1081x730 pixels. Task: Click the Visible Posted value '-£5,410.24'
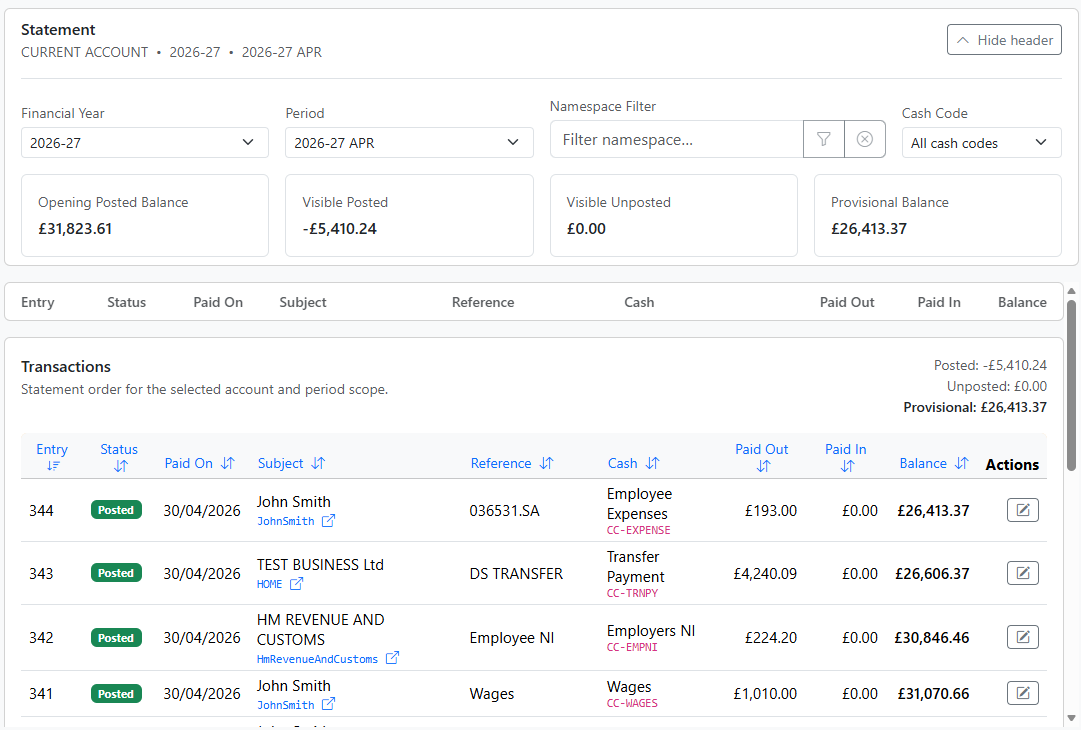click(340, 229)
